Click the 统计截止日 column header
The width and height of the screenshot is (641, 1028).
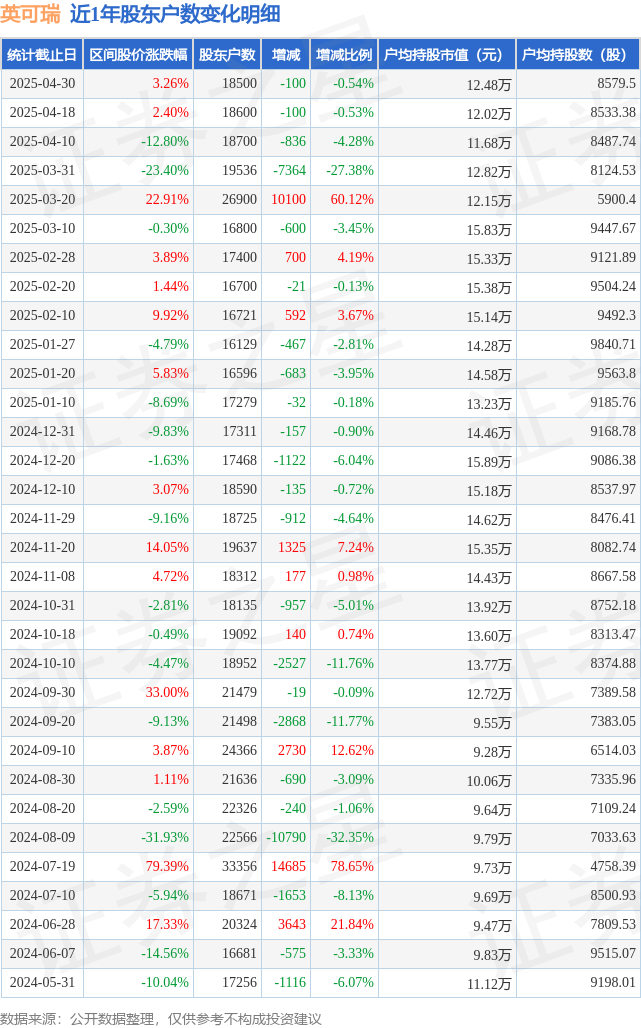tap(42, 54)
